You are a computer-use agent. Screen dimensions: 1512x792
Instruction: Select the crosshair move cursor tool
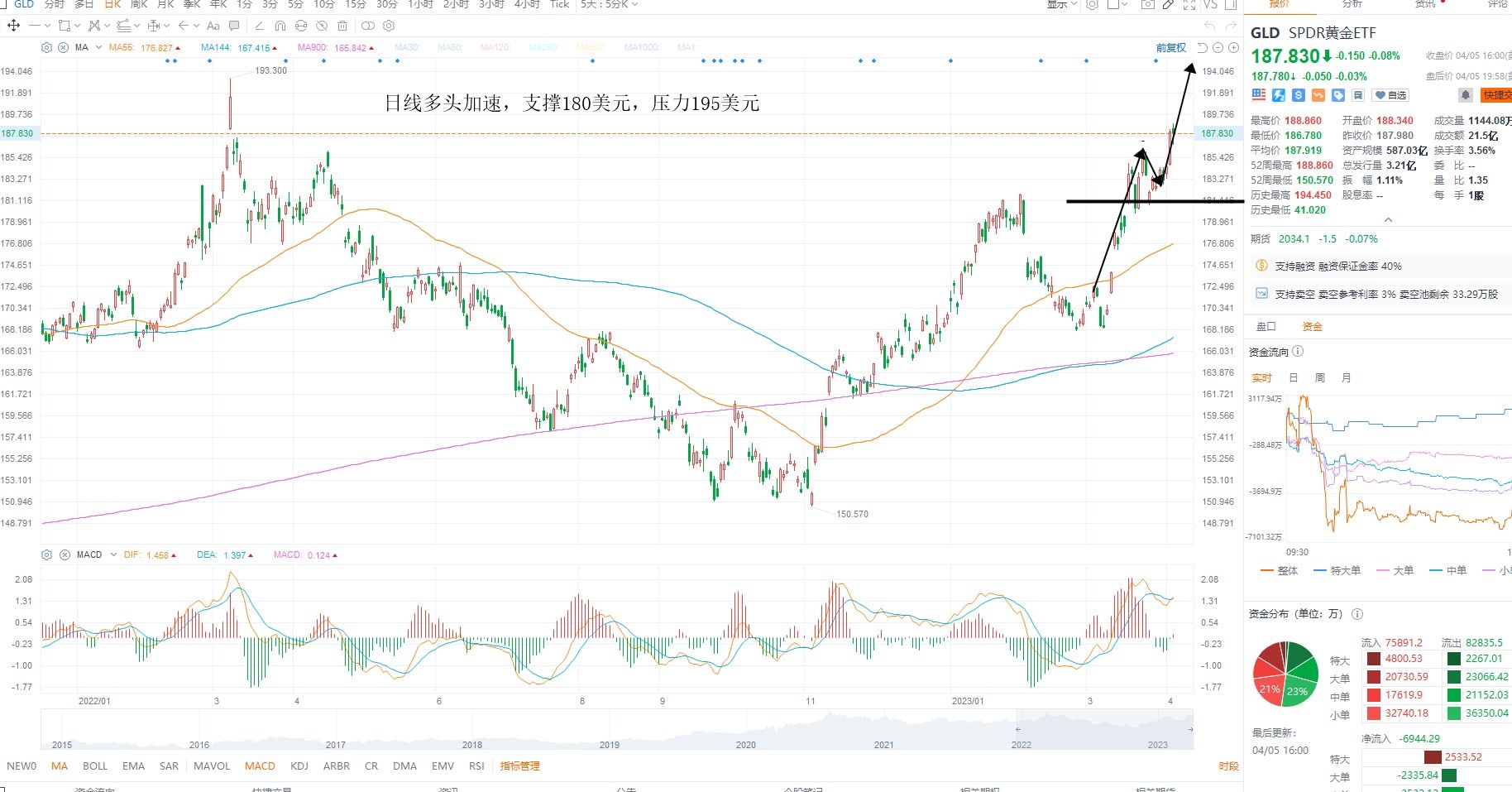click(x=14, y=26)
